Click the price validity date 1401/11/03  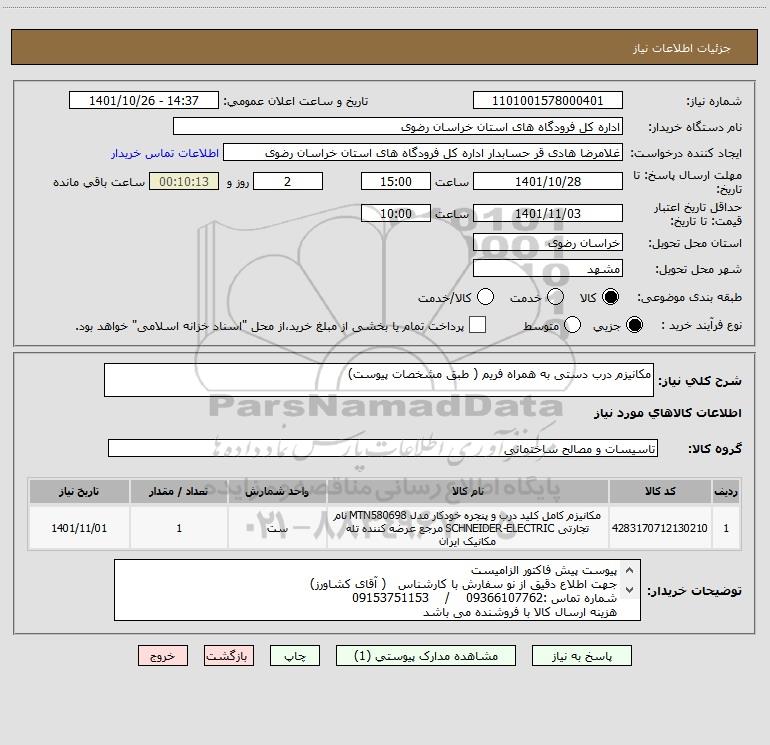coord(548,214)
